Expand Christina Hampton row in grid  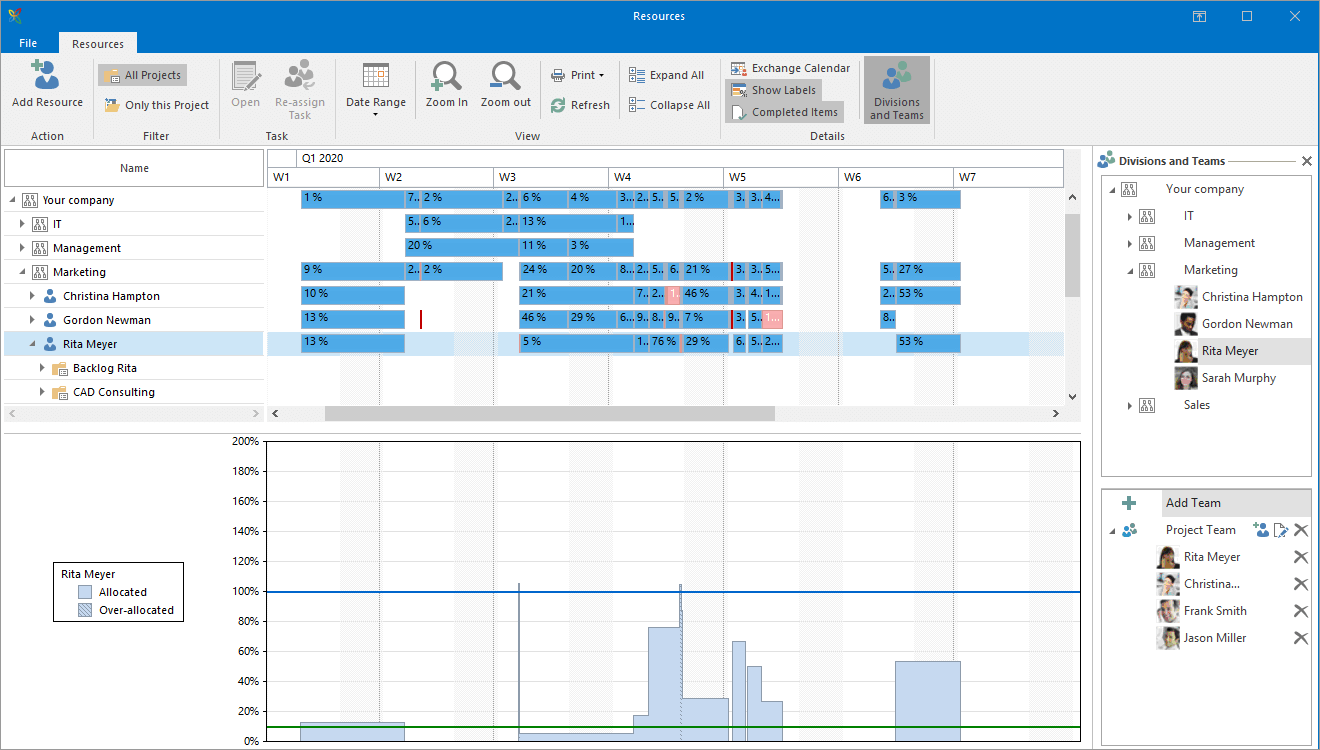(32, 296)
